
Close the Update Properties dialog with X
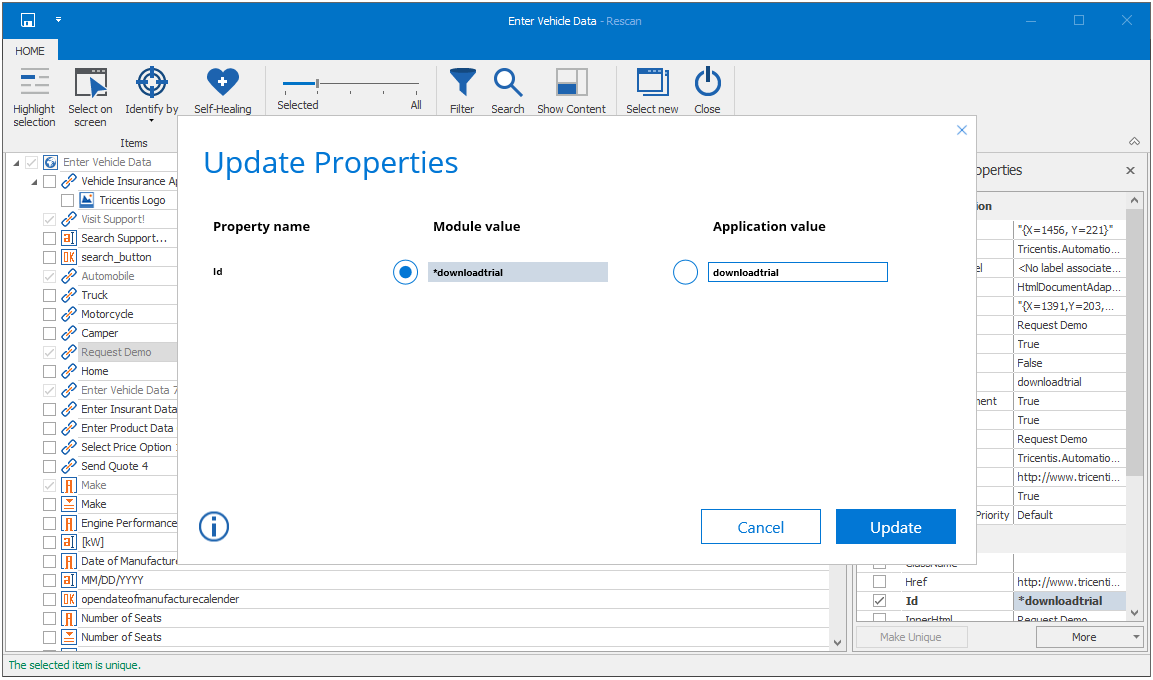pyautogui.click(x=962, y=130)
